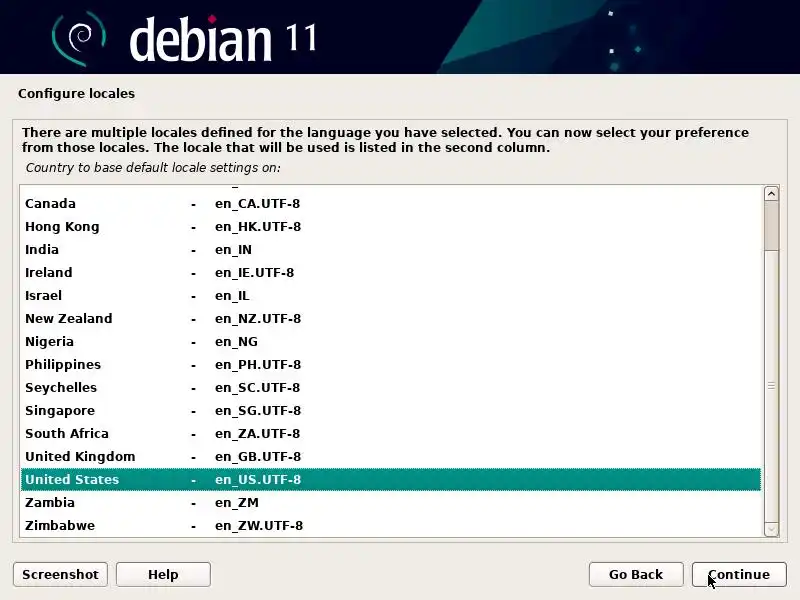Click the locale list scrollbar thumb
The width and height of the screenshot is (800, 600).
tap(771, 386)
